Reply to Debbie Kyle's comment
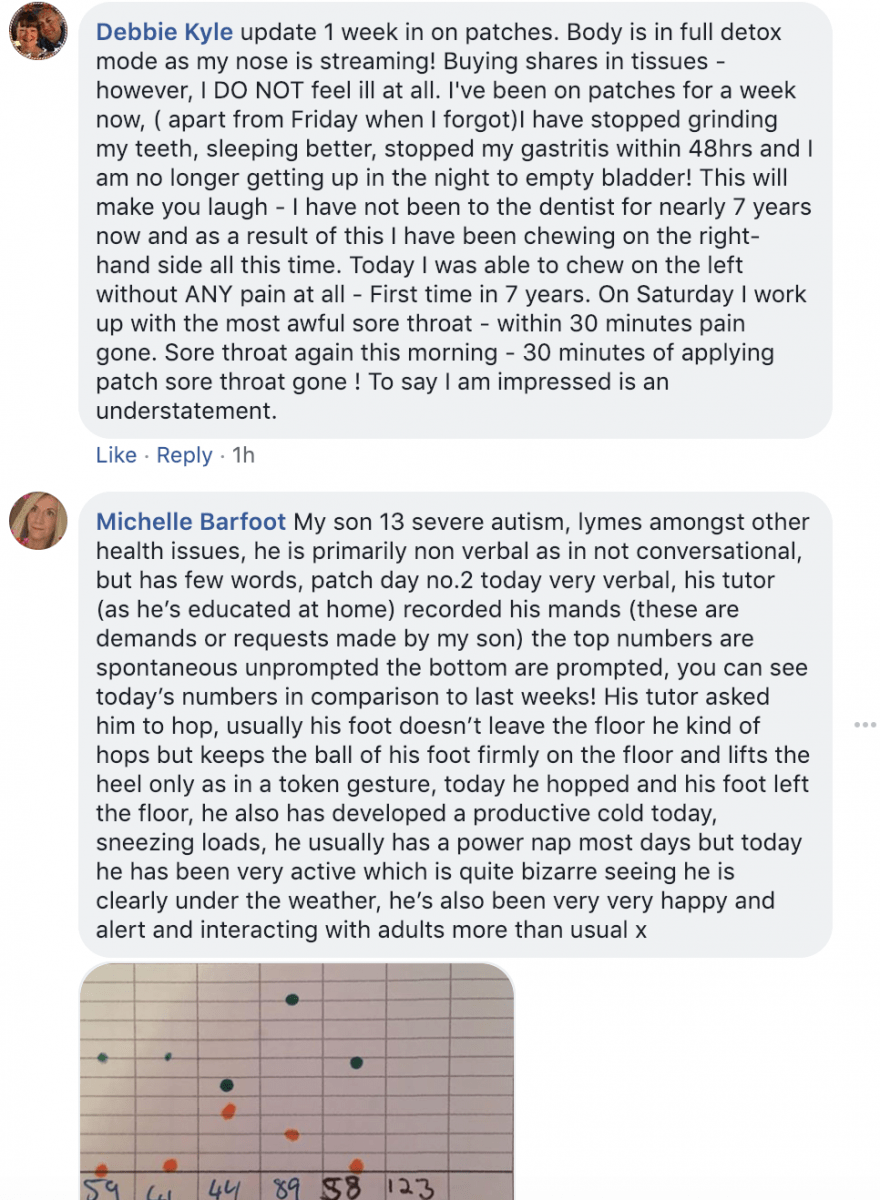The height and width of the screenshot is (1200, 880). (x=184, y=455)
